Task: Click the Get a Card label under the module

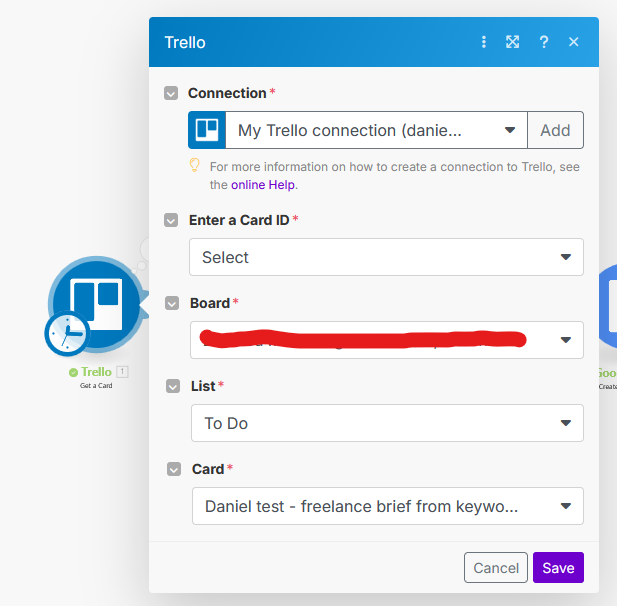Action: tap(96, 386)
